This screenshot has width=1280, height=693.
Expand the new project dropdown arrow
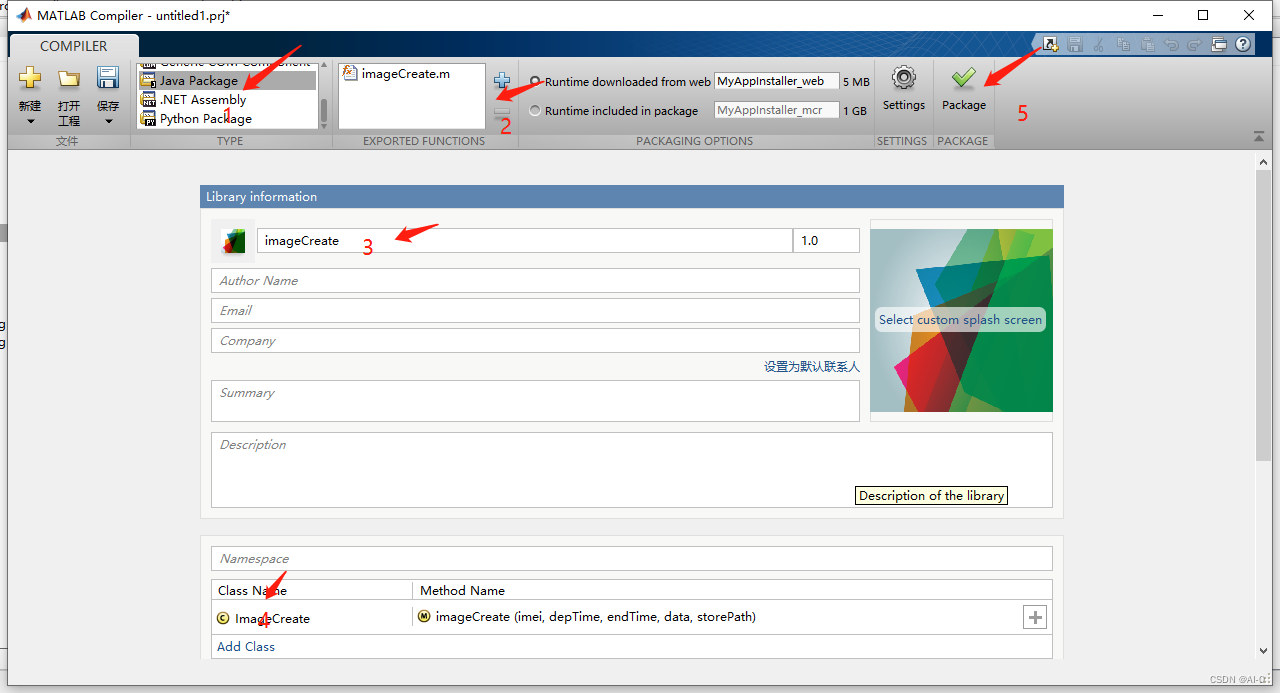(x=30, y=122)
